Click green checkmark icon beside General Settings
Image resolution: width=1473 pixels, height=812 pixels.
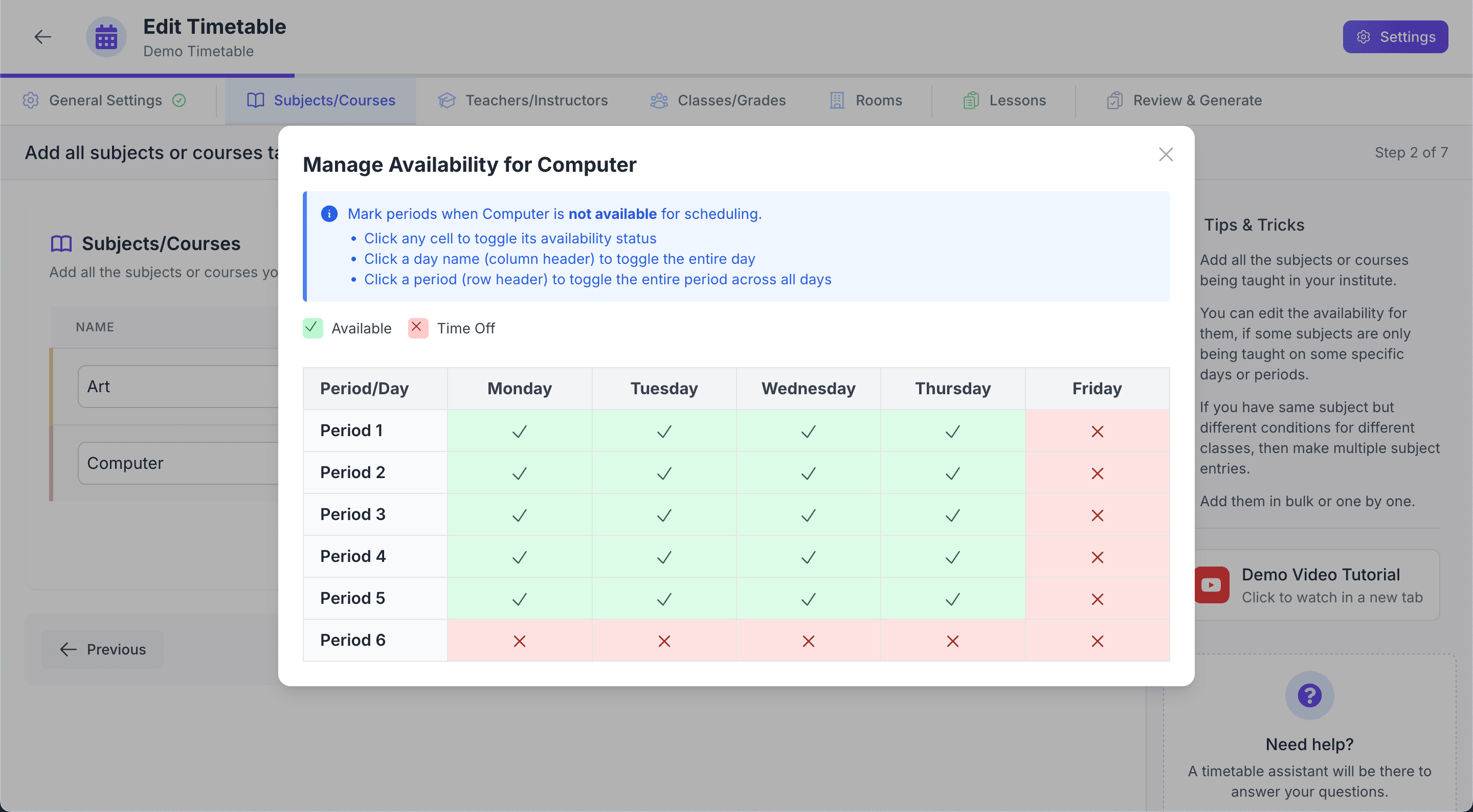(x=179, y=100)
